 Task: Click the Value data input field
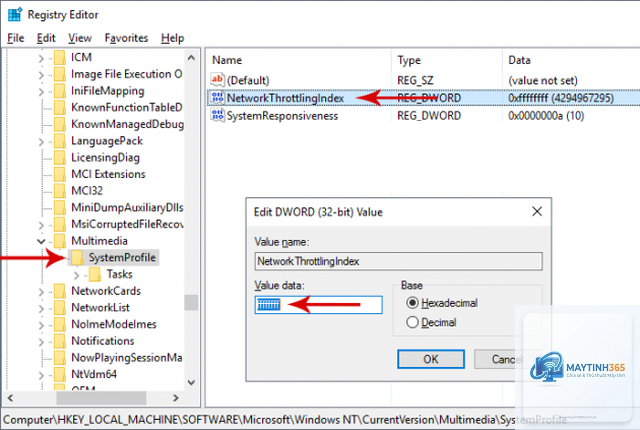click(x=318, y=305)
